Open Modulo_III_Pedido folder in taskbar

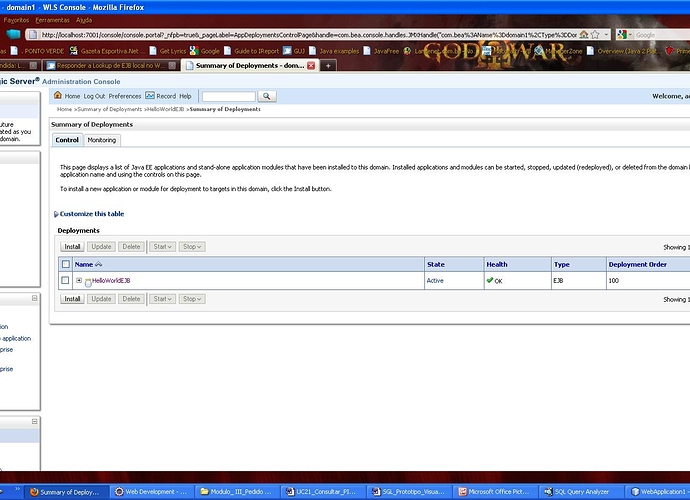pos(236,492)
